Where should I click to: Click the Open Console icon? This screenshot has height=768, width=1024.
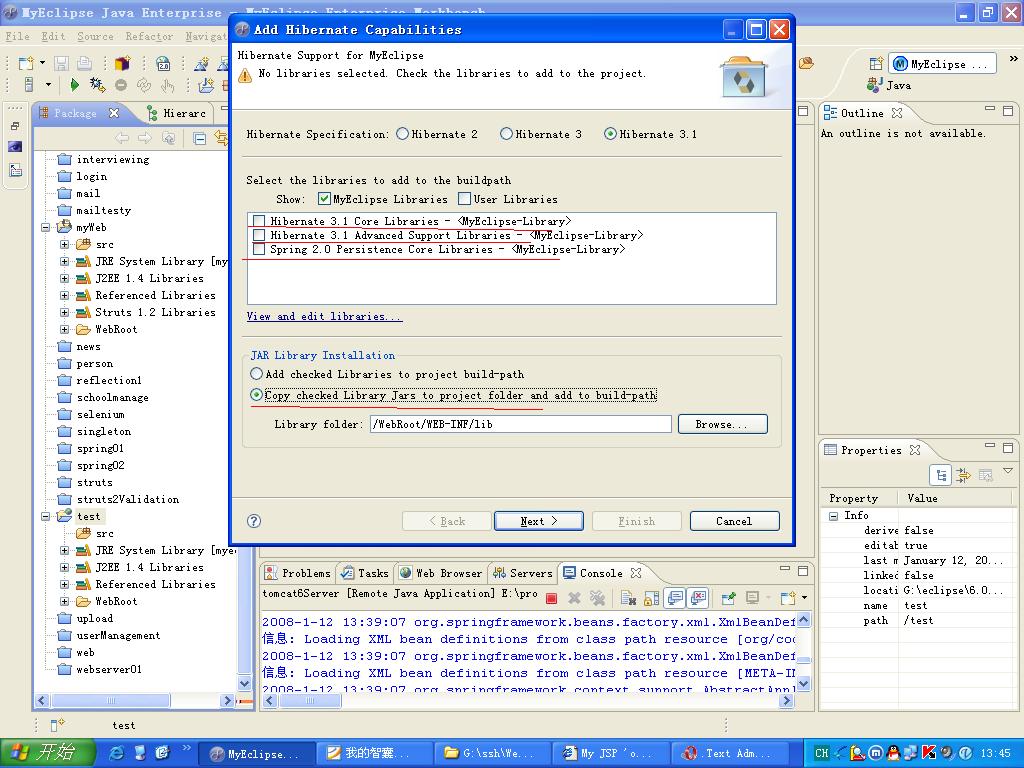[x=789, y=598]
